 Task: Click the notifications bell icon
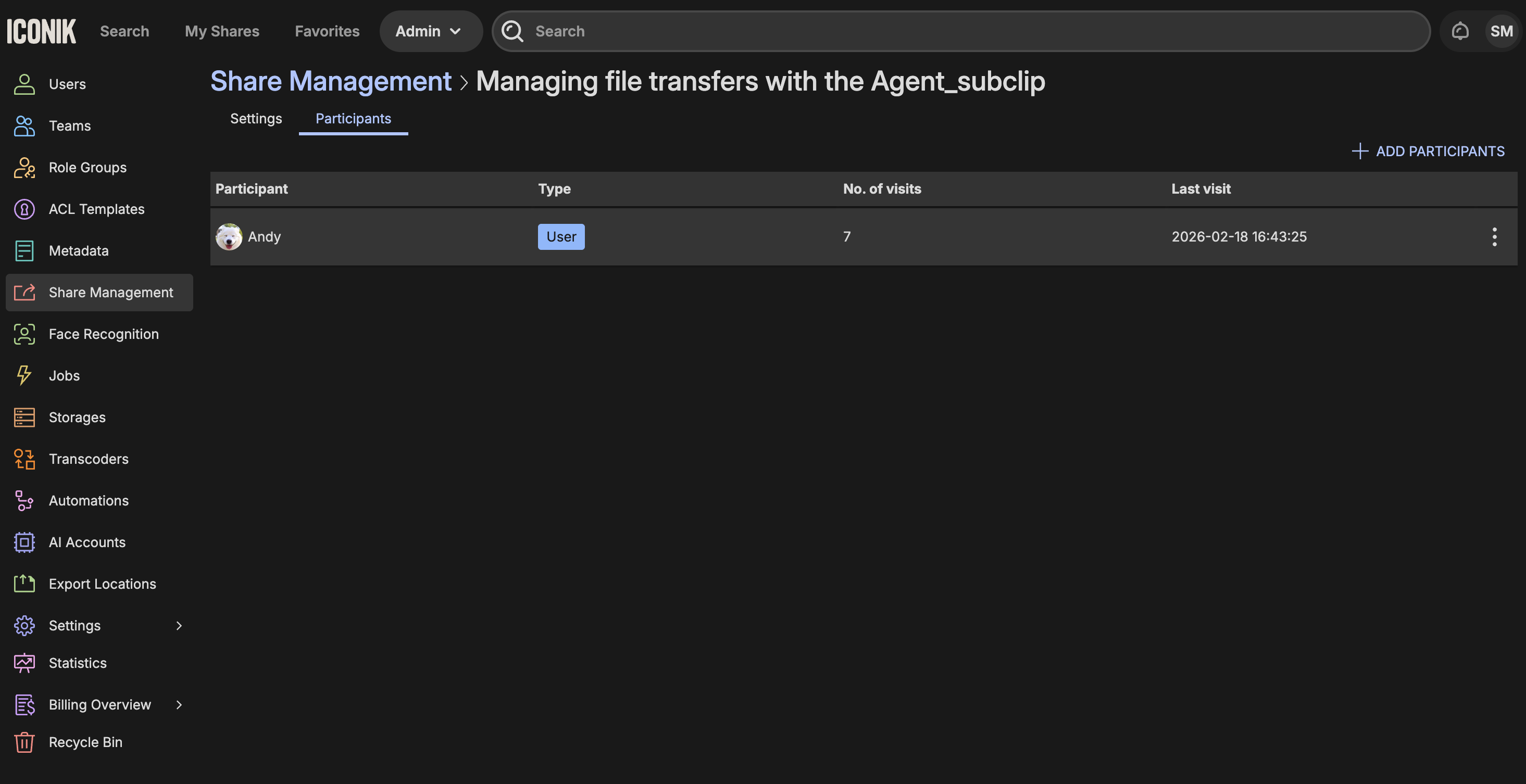click(1460, 31)
